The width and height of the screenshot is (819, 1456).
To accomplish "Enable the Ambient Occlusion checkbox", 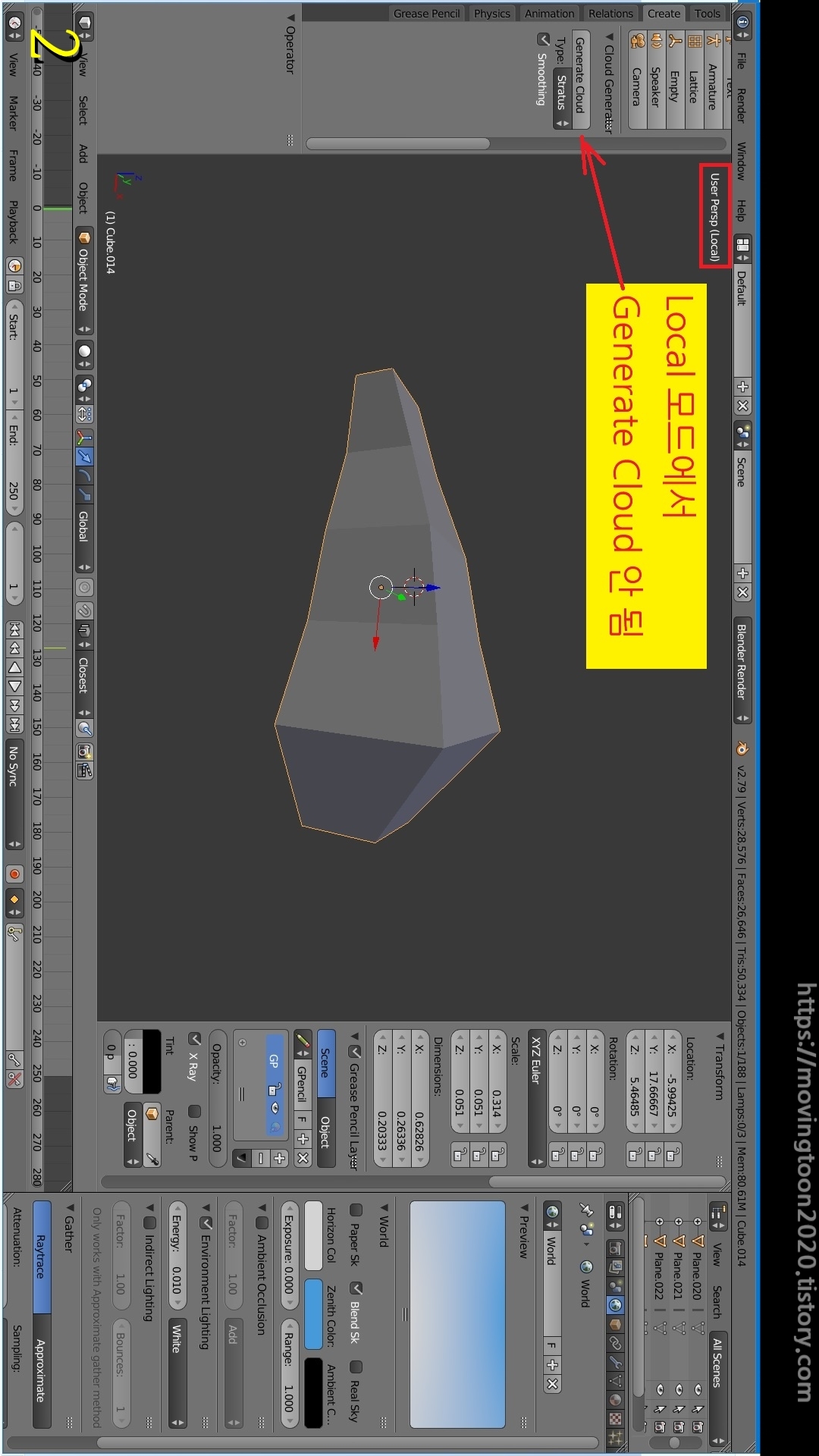I will pyautogui.click(x=262, y=1222).
